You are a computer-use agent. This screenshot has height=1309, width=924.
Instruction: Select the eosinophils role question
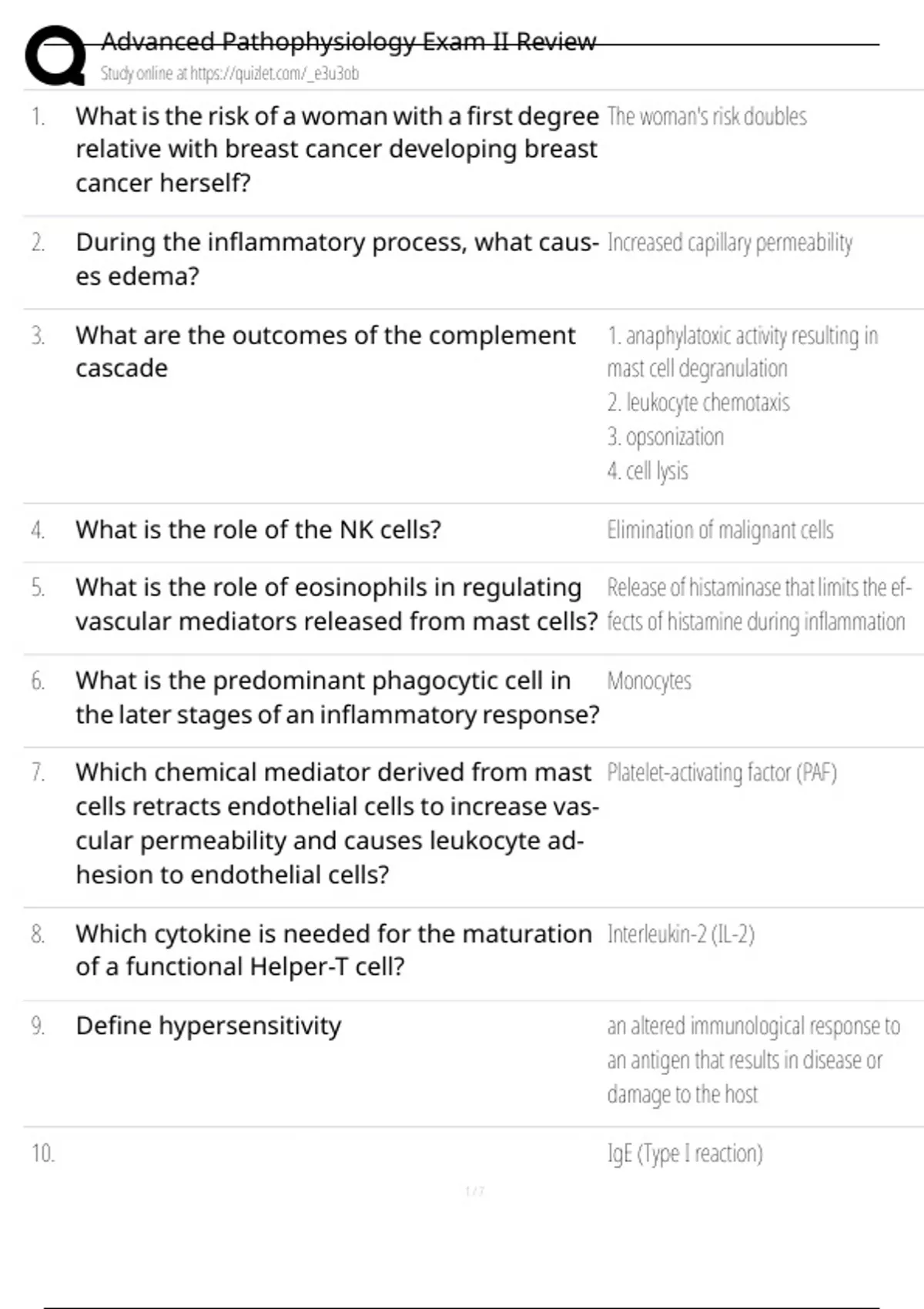pos(336,604)
